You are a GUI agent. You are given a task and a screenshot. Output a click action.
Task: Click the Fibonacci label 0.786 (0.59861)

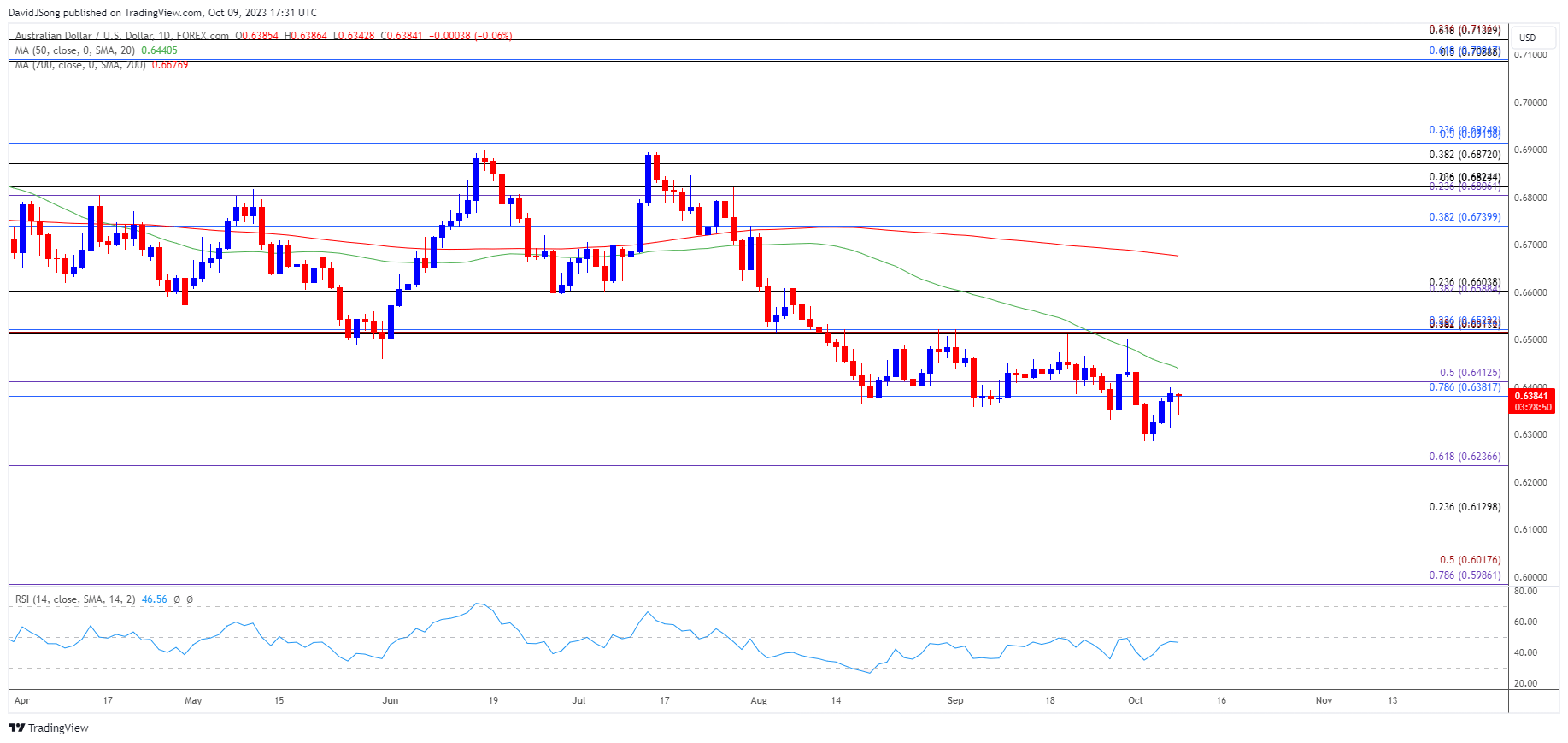[x=1465, y=575]
